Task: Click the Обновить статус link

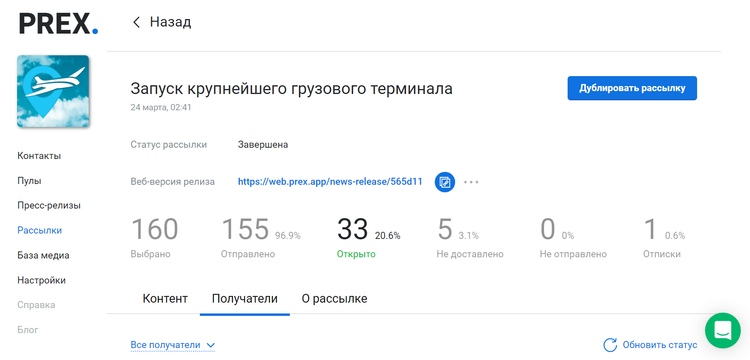Action: click(660, 345)
